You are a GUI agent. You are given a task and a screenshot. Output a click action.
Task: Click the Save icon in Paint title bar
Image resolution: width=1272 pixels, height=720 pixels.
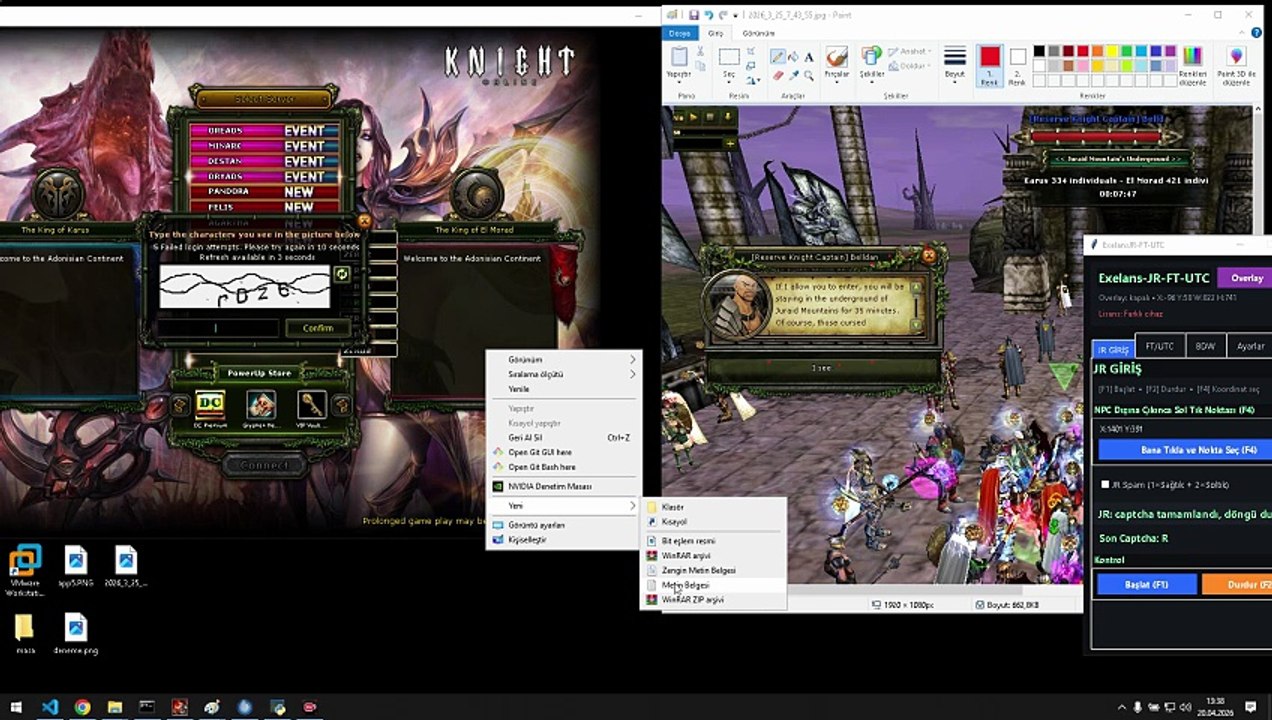[x=694, y=15]
